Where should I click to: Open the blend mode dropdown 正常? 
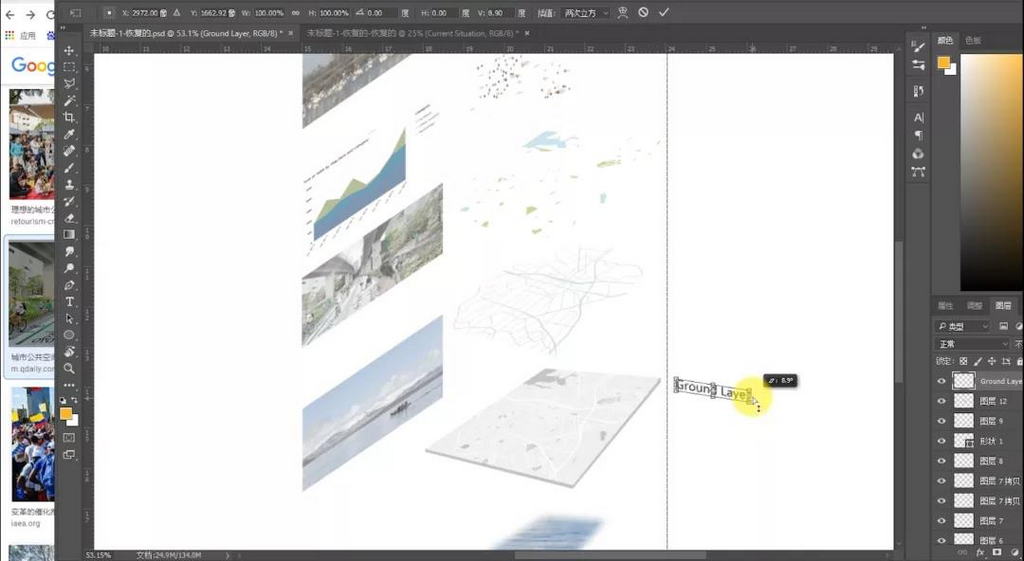tap(970, 344)
